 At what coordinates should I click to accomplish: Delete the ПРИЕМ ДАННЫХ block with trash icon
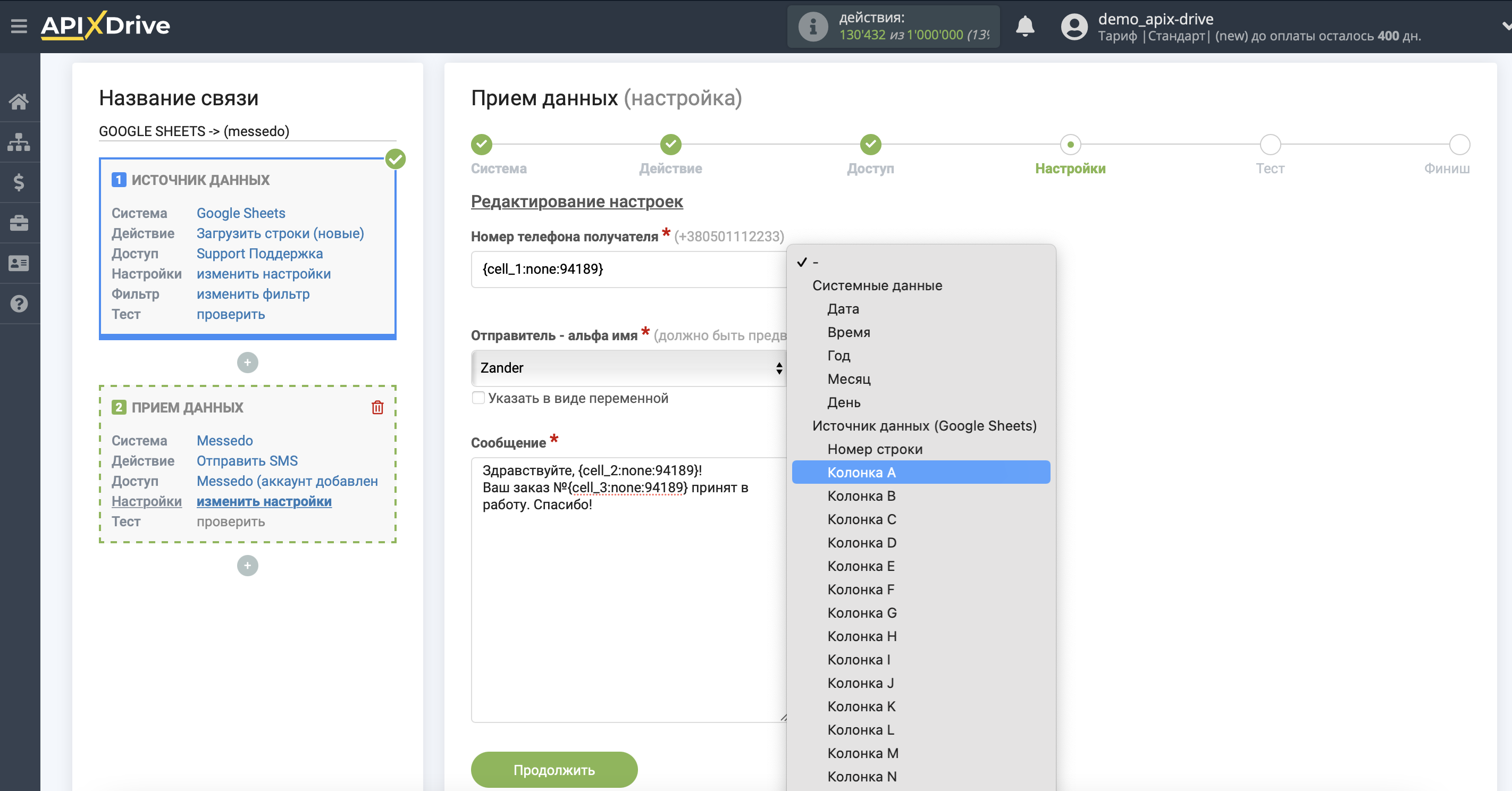click(377, 407)
